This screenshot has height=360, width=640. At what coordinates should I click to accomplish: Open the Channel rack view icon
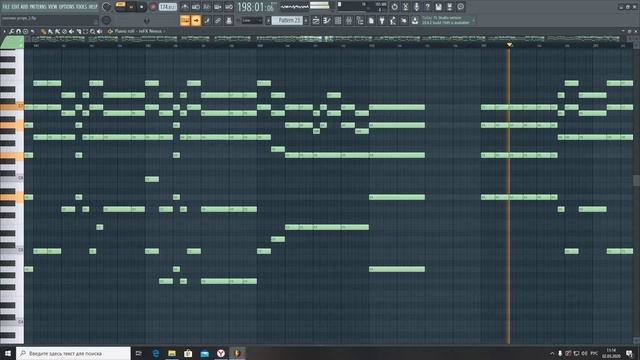click(338, 20)
